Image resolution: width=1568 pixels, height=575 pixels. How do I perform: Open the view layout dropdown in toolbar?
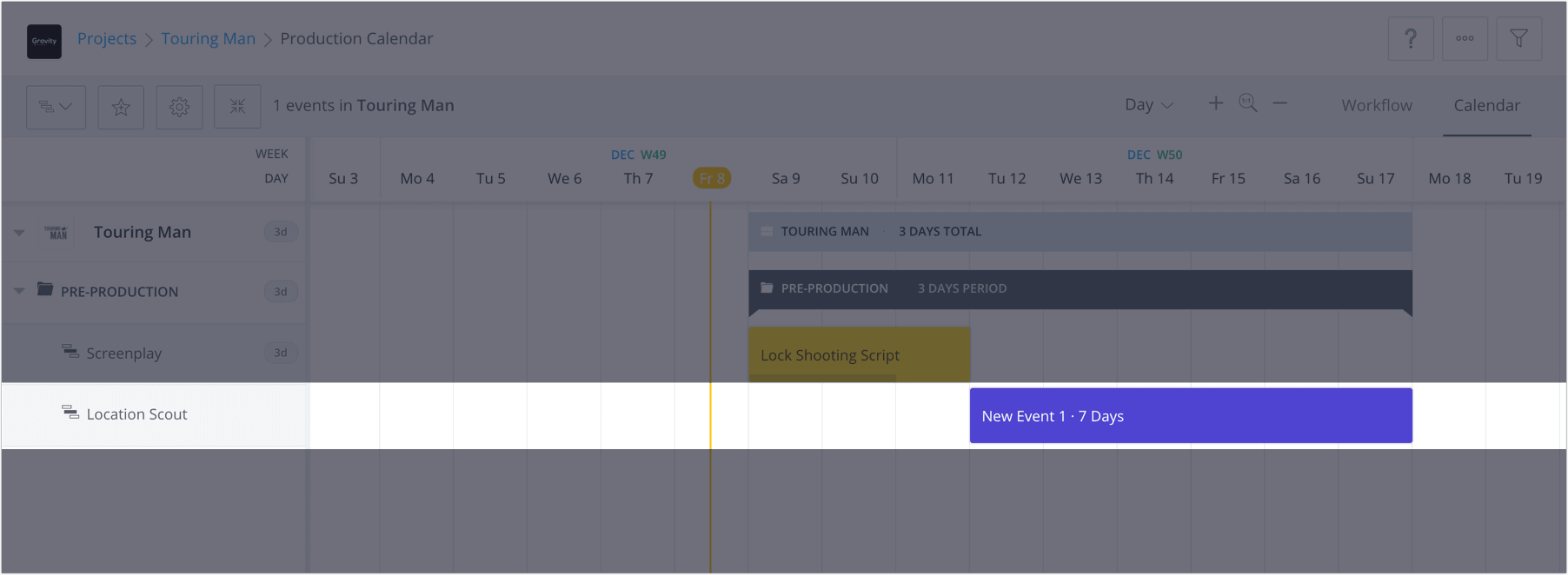(x=56, y=107)
